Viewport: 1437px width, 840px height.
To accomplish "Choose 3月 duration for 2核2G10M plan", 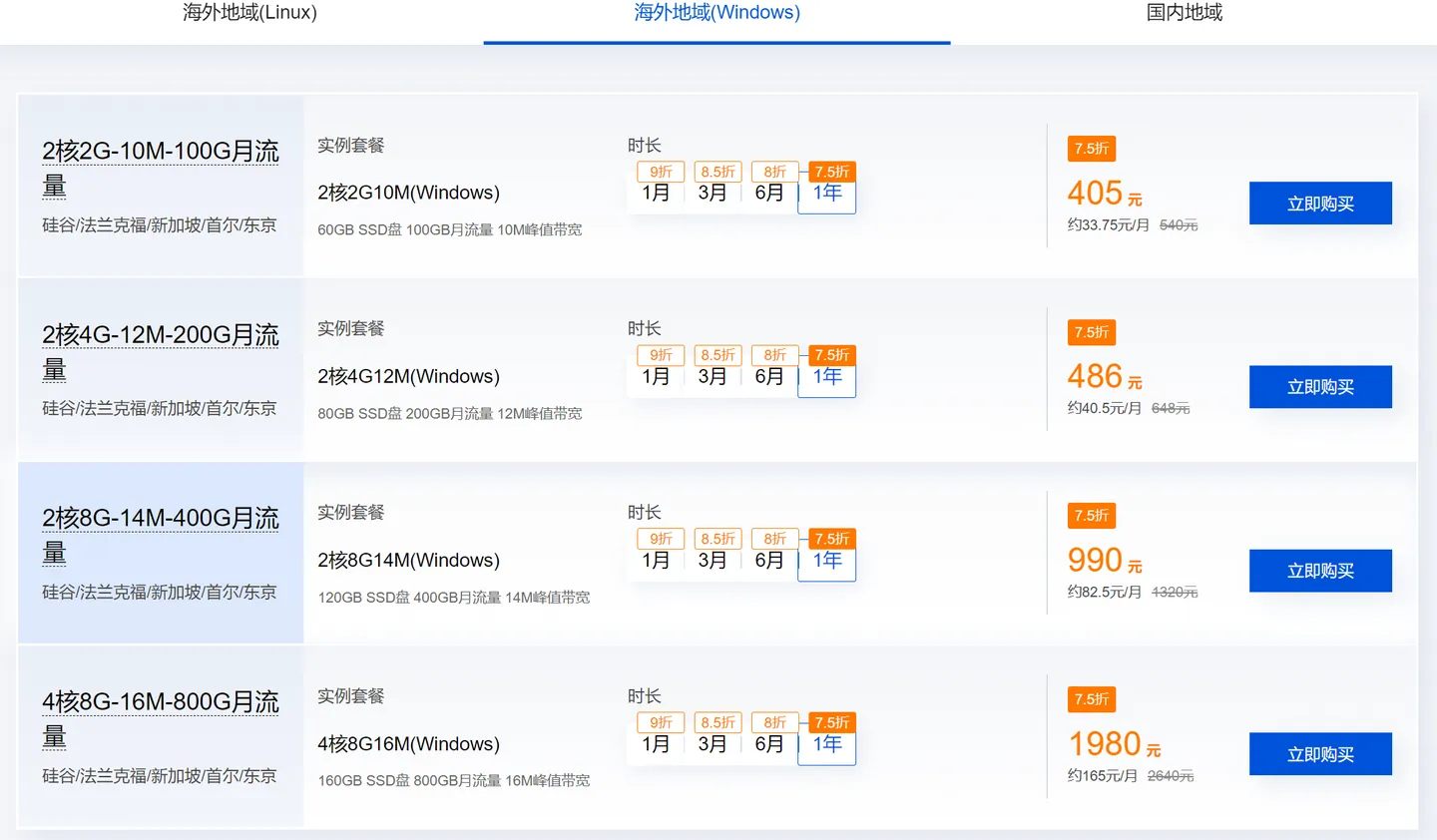I will pyautogui.click(x=713, y=193).
